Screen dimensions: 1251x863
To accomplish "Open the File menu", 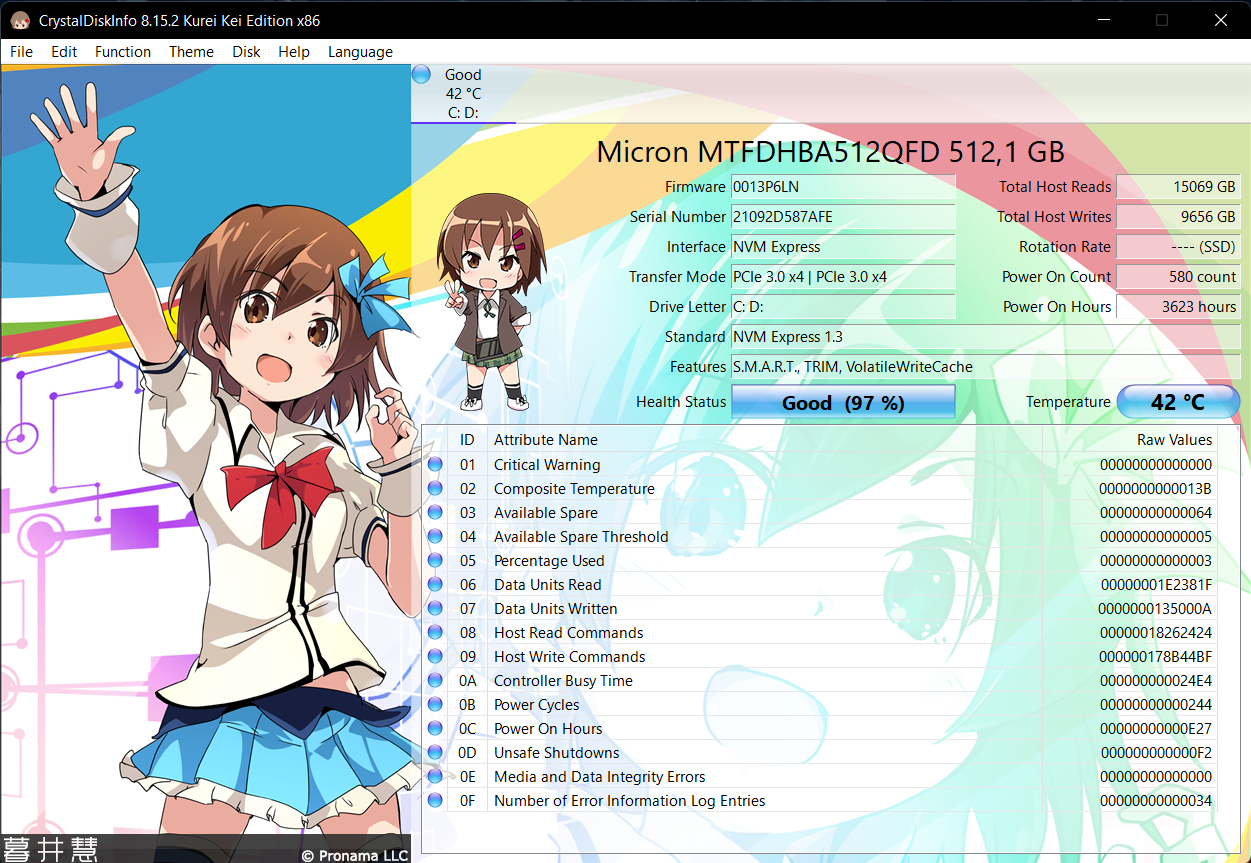I will tap(21, 52).
